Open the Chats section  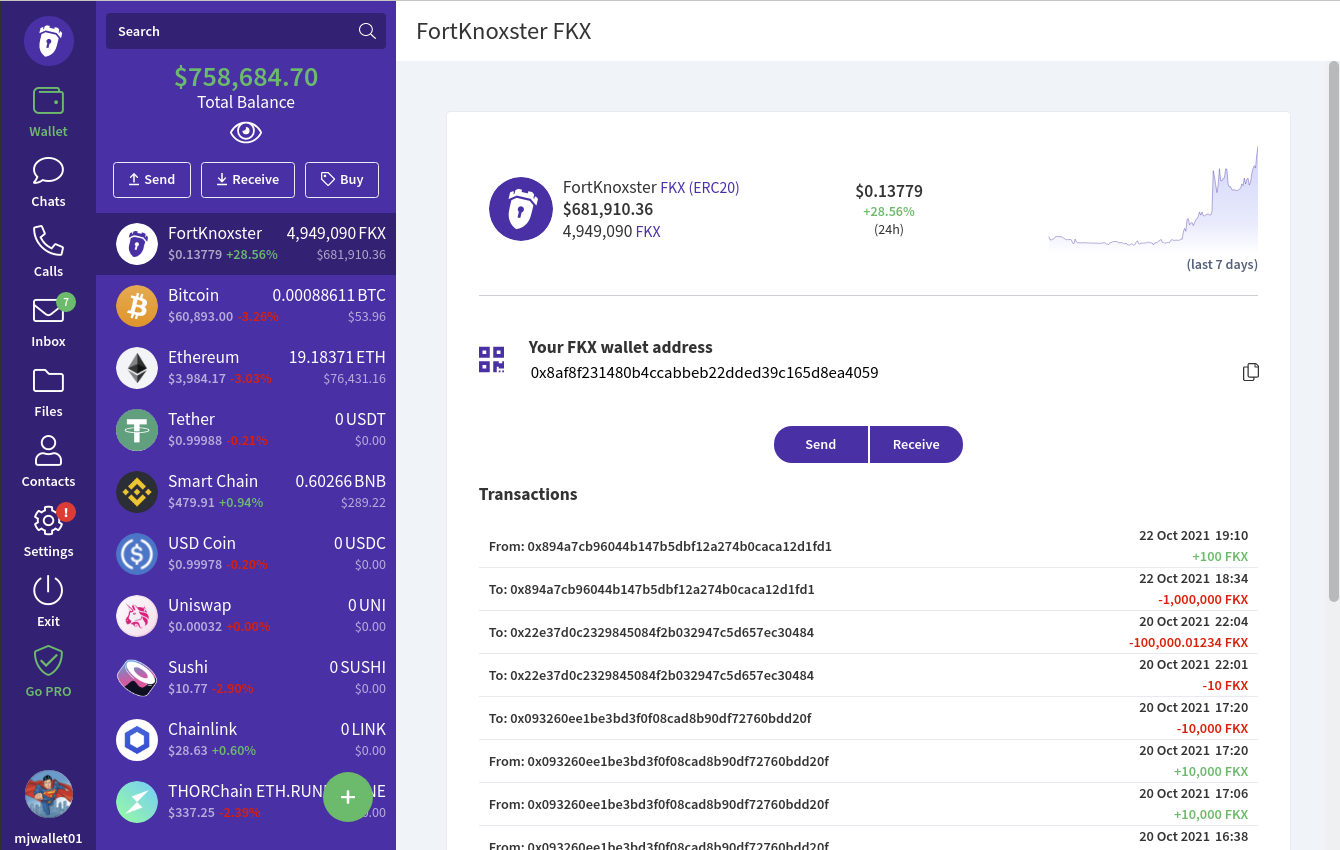coord(48,182)
